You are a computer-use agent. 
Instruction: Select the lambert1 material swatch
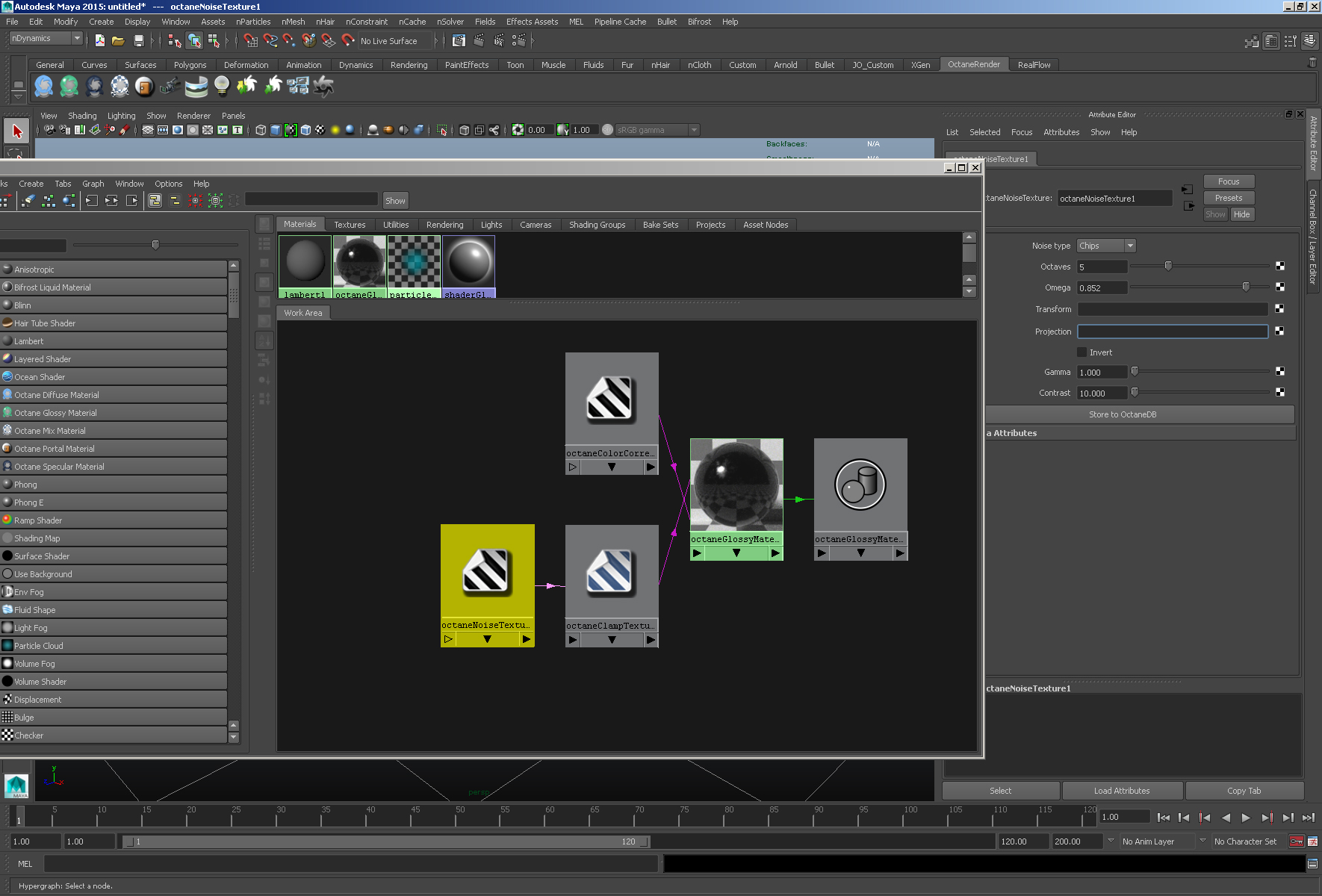[305, 266]
